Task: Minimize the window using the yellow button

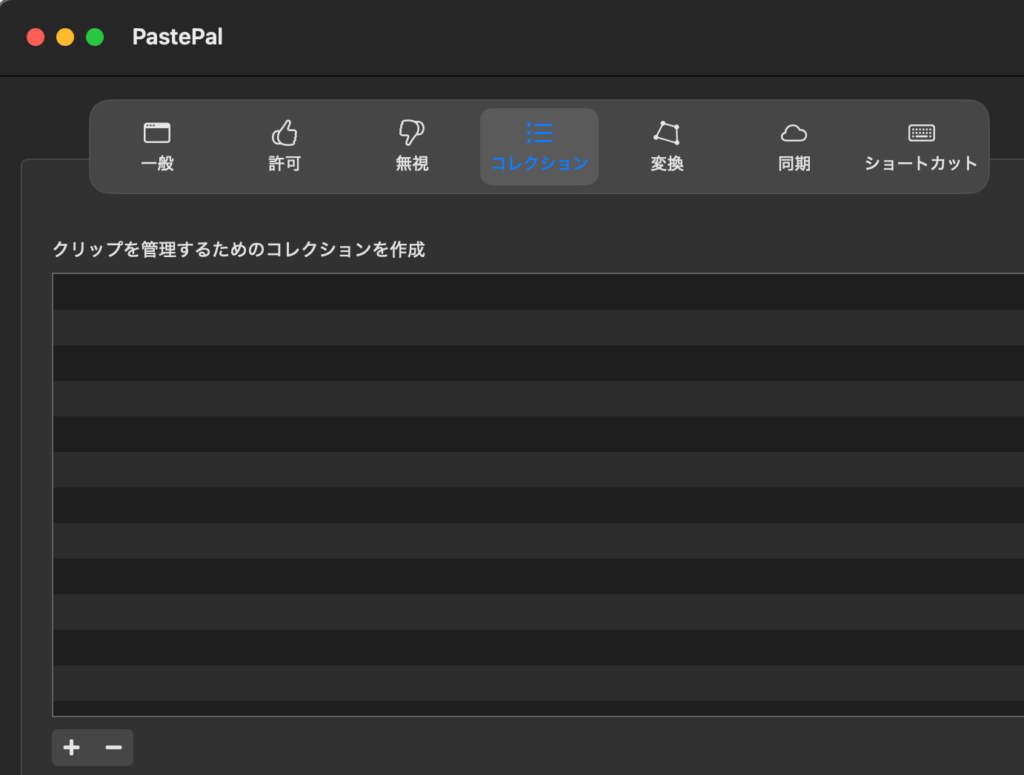Action: coord(65,37)
